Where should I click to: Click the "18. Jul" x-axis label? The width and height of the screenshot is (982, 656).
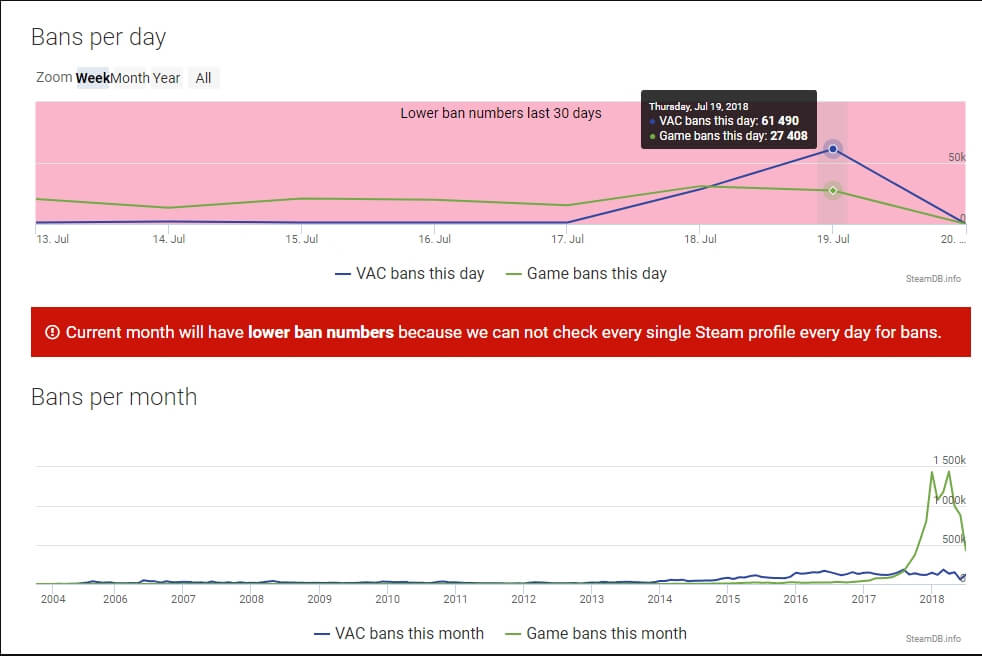point(700,239)
